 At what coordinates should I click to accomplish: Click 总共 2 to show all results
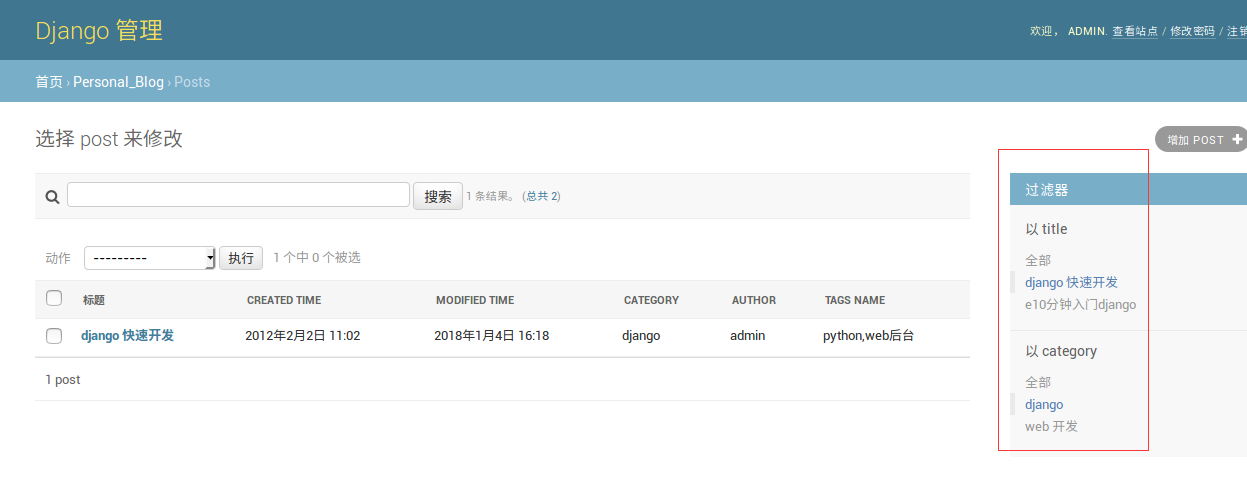click(542, 197)
